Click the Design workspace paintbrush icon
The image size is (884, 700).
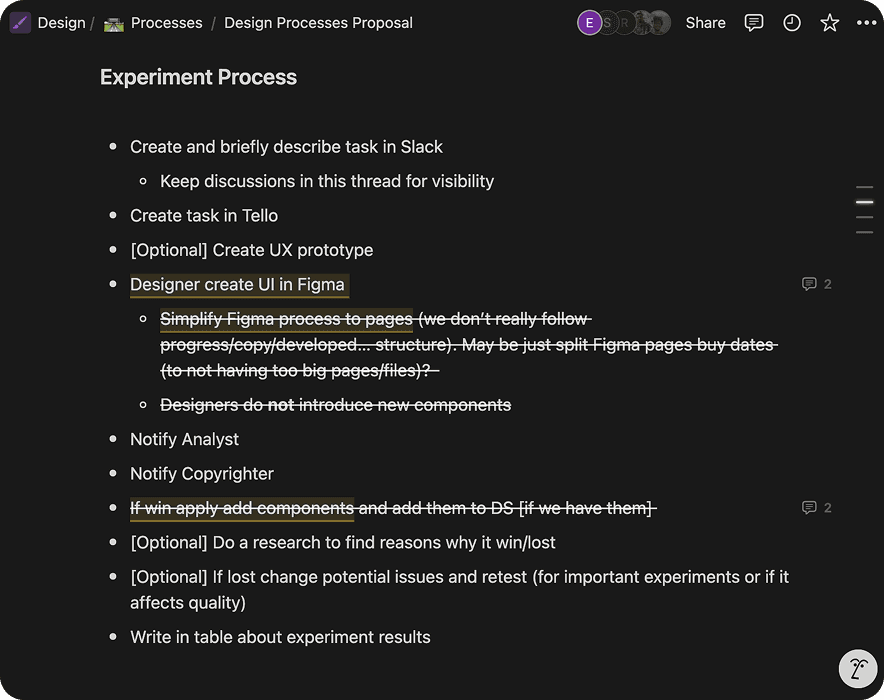[20, 23]
